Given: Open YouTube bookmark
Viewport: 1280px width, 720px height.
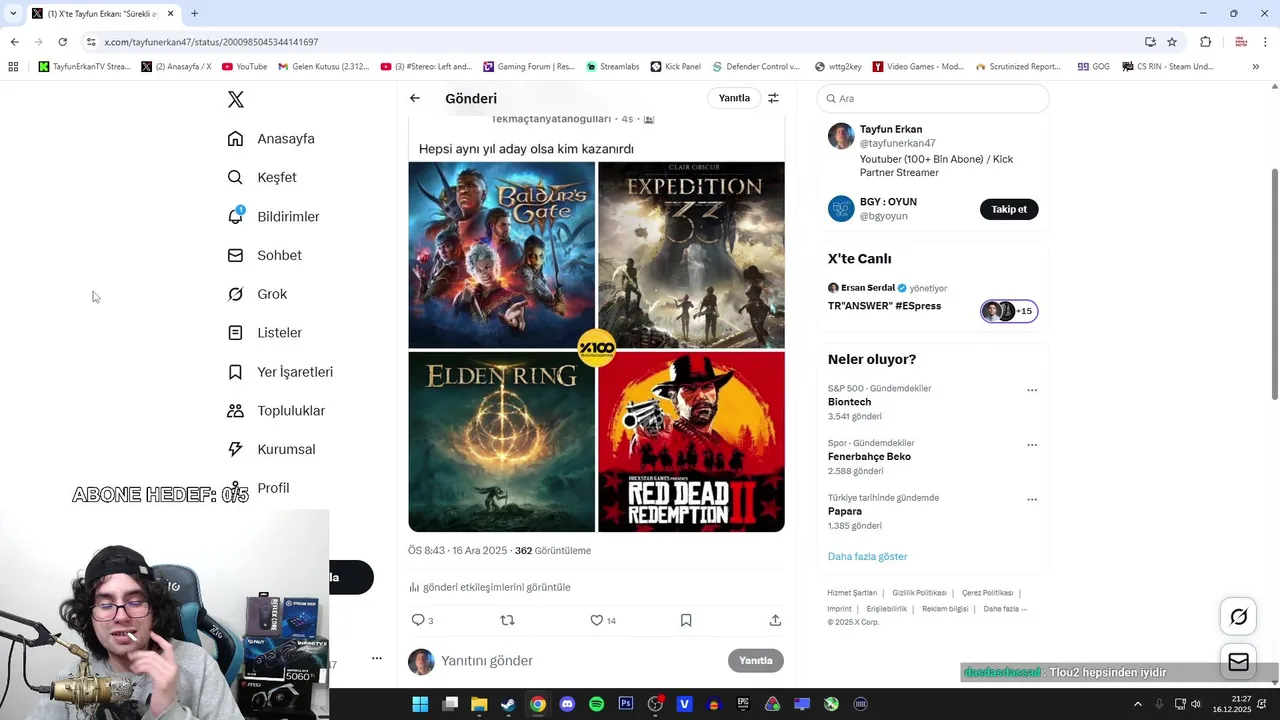Looking at the screenshot, I should pyautogui.click(x=244, y=67).
